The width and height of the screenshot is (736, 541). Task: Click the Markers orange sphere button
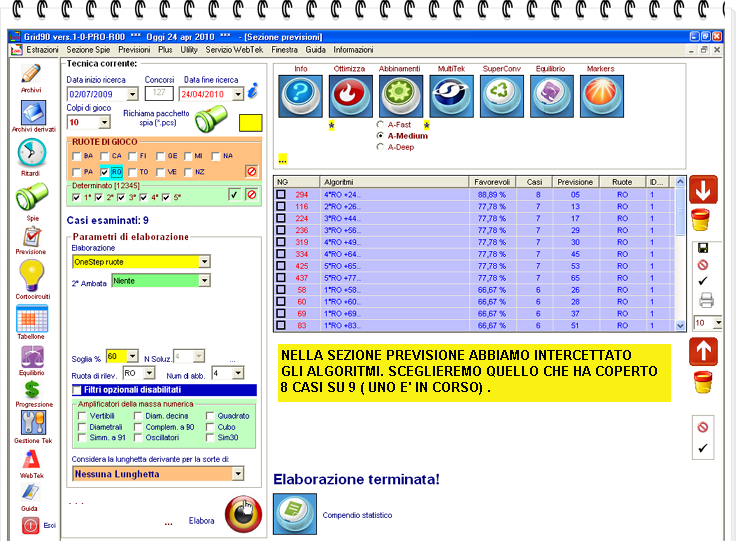tap(602, 96)
